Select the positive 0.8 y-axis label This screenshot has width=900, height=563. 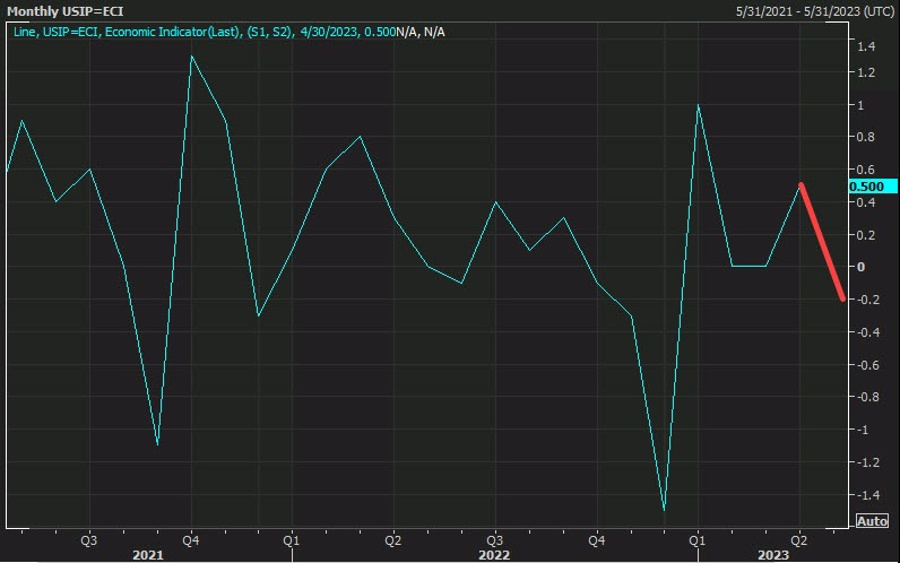(x=865, y=137)
